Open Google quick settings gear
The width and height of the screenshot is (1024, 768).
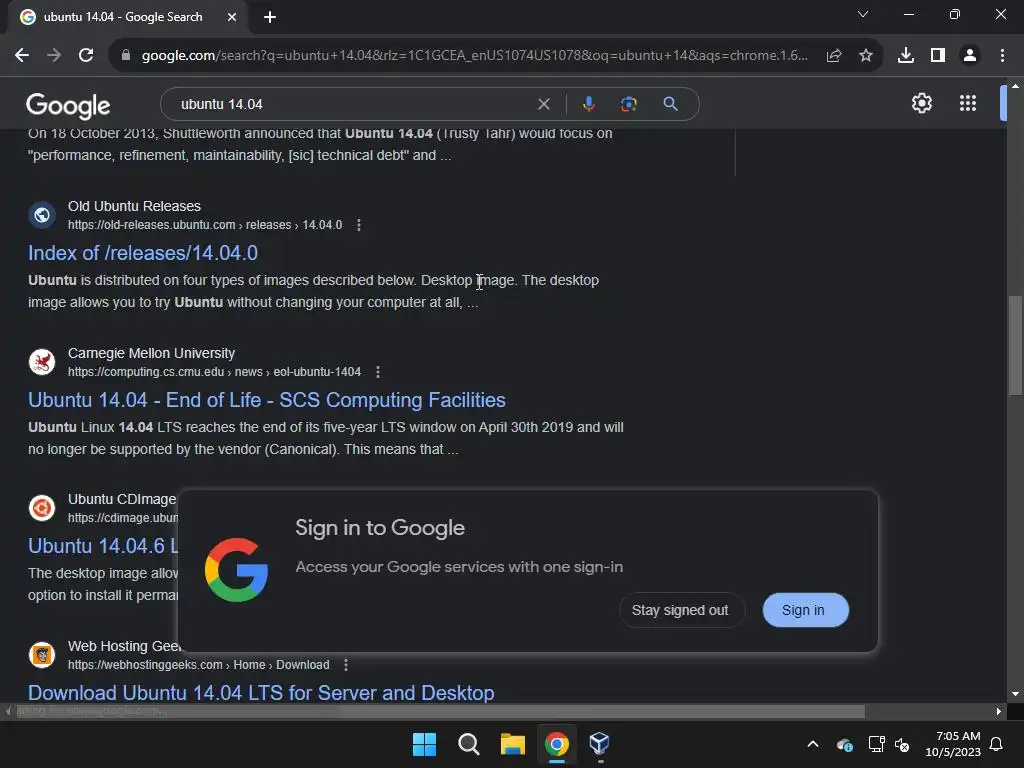(x=921, y=103)
